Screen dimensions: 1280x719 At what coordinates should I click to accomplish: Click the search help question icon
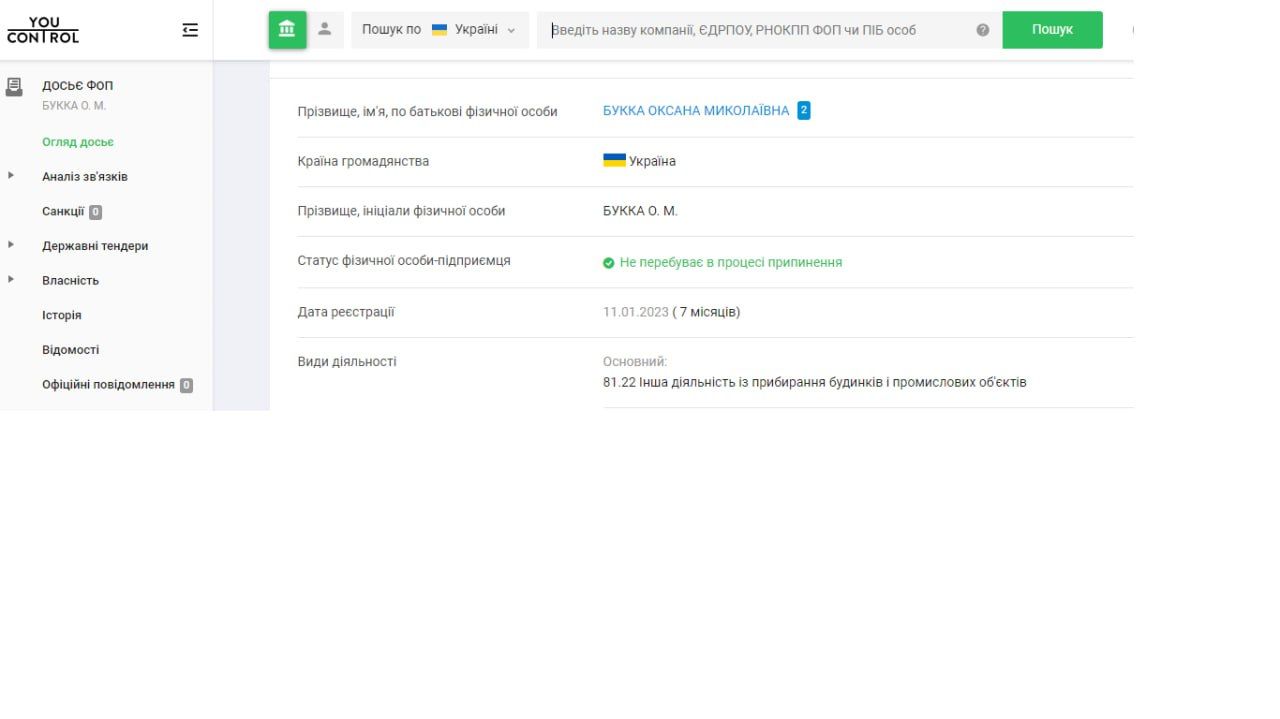pyautogui.click(x=982, y=30)
